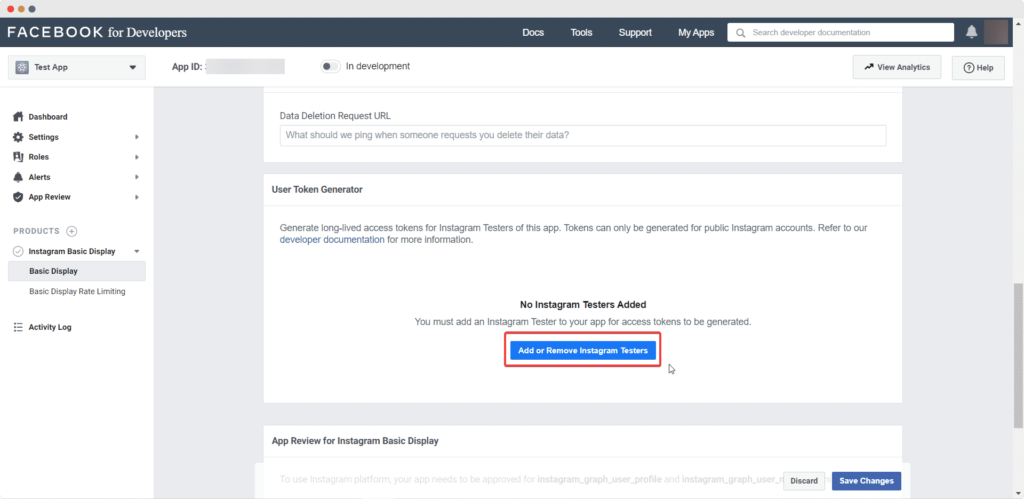Click the Alerts bell icon in sidebar
Image resolution: width=1024 pixels, height=499 pixels.
pos(18,177)
